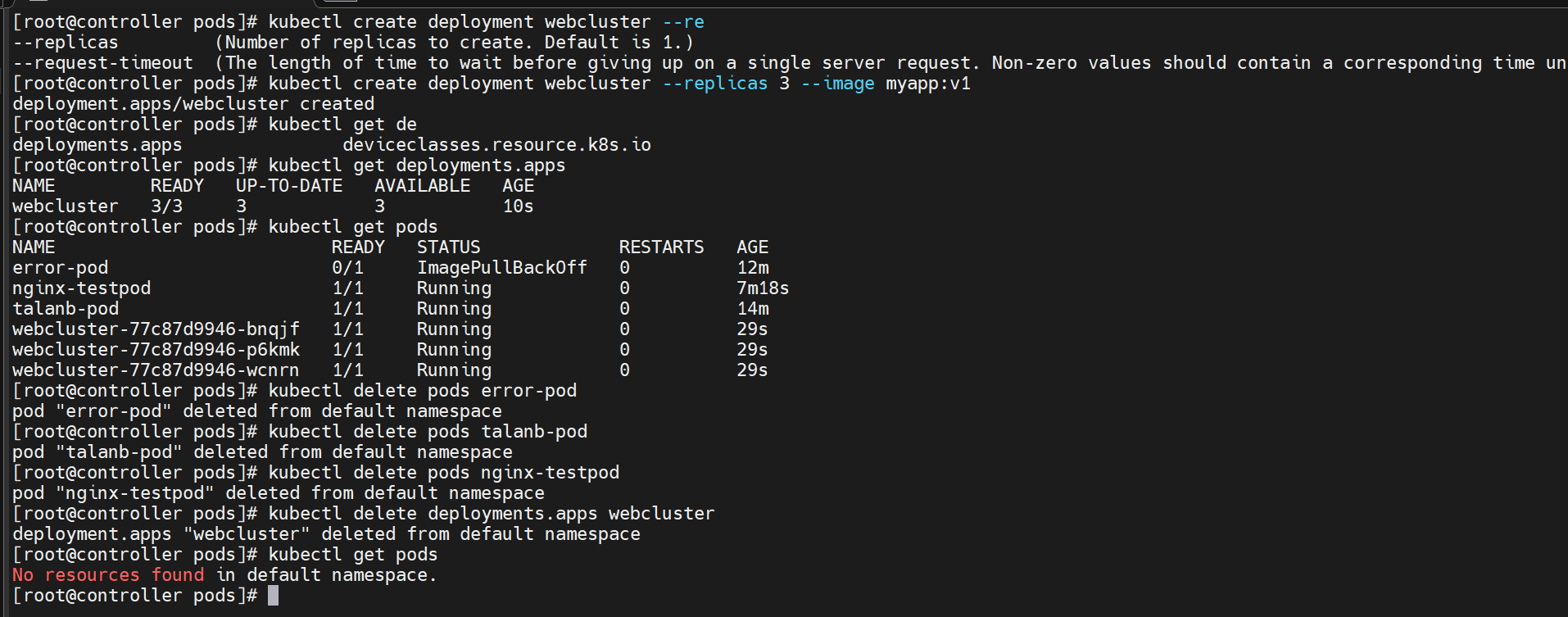The image size is (1568, 617).
Task: Click the "ImagePullBackOff" status of error-pod
Action: coord(502,268)
